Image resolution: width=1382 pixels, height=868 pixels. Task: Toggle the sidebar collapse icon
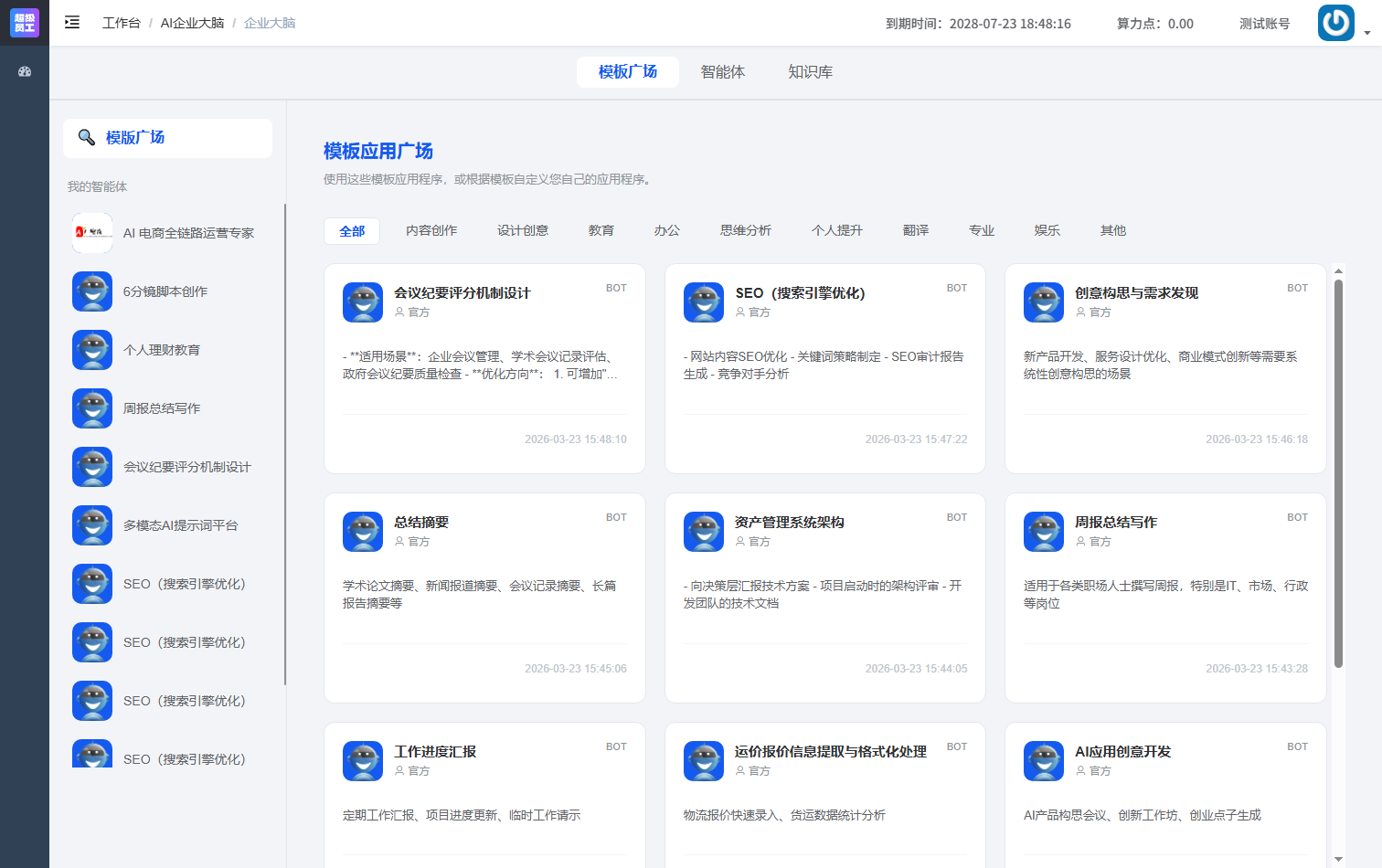72,23
